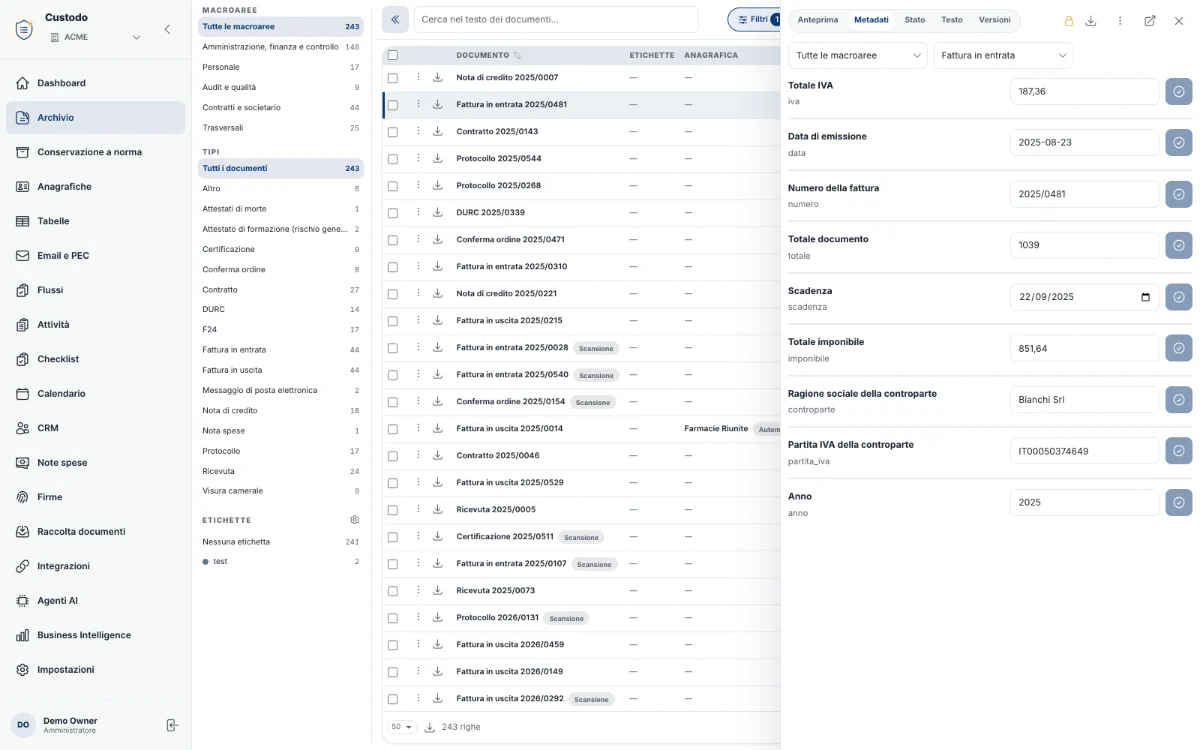This screenshot has width=1200, height=750.
Task: Tick the select-all checkbox in the table header
Action: [393, 55]
